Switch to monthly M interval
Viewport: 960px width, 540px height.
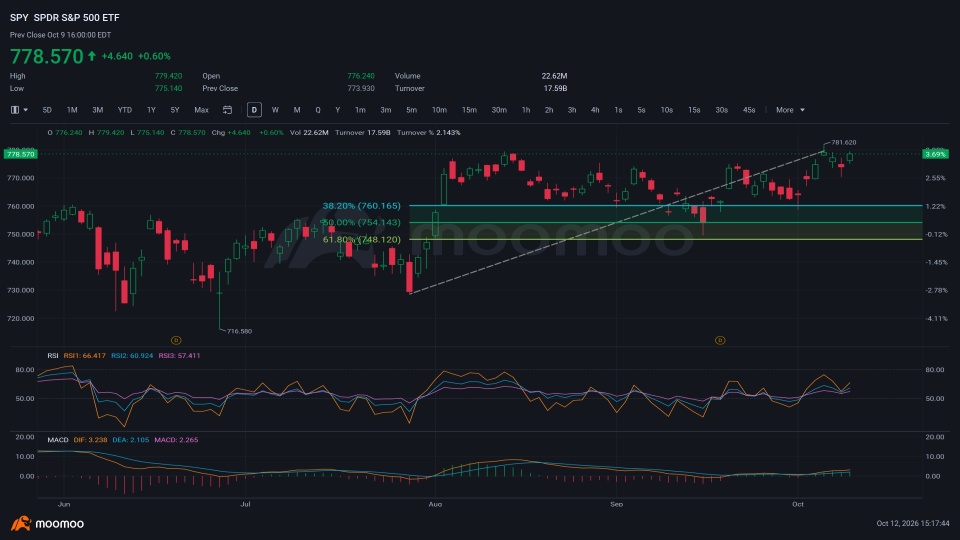tap(297, 110)
